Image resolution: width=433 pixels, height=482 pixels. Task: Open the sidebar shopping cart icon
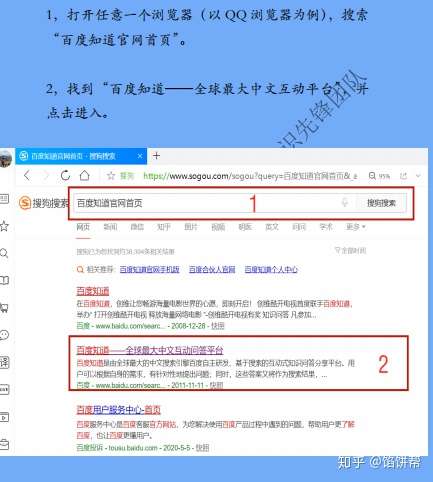(x=4, y=308)
